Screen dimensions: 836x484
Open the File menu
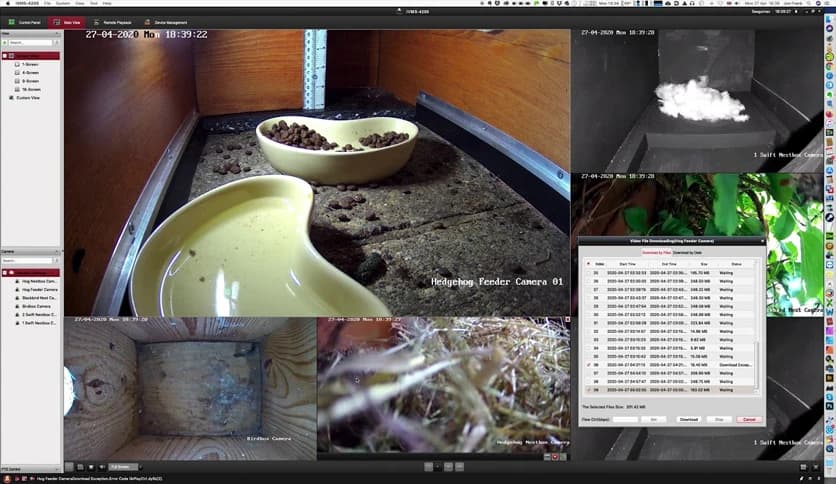[47, 3]
